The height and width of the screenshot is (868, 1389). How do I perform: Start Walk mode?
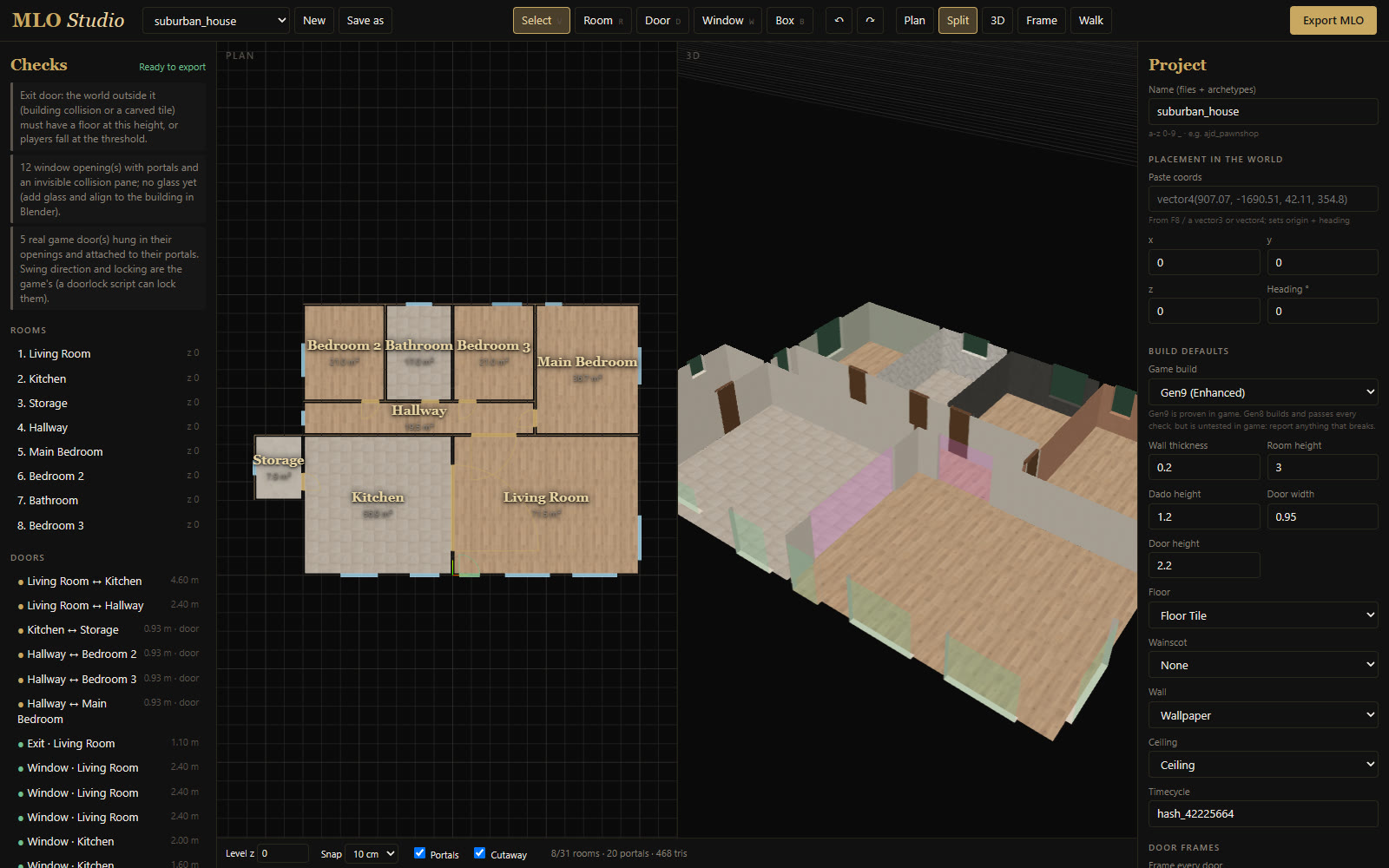[x=1090, y=20]
